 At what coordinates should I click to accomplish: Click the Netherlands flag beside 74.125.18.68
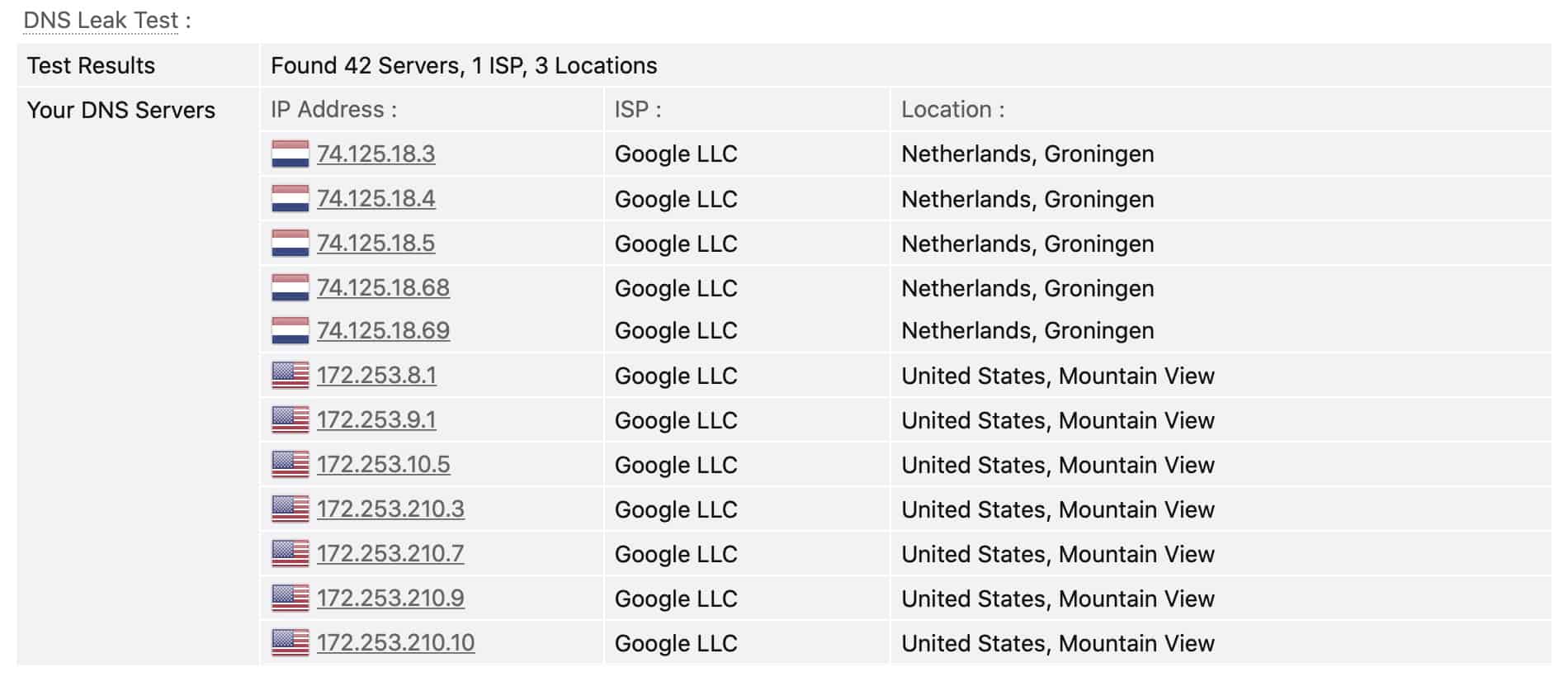290,287
